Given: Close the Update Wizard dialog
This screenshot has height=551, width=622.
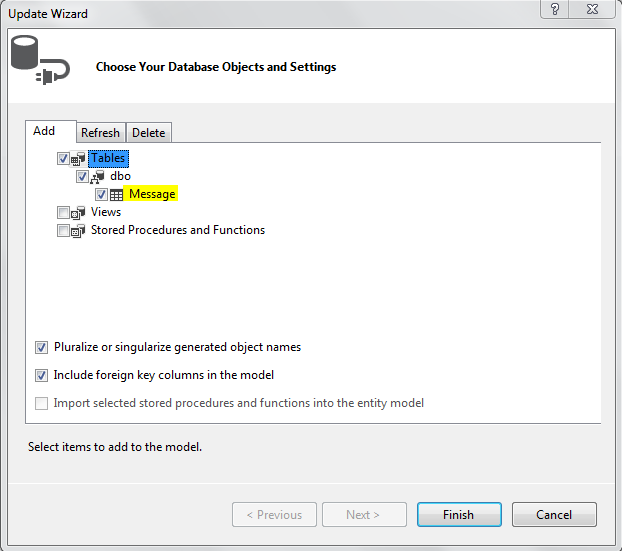Looking at the screenshot, I should point(593,9).
